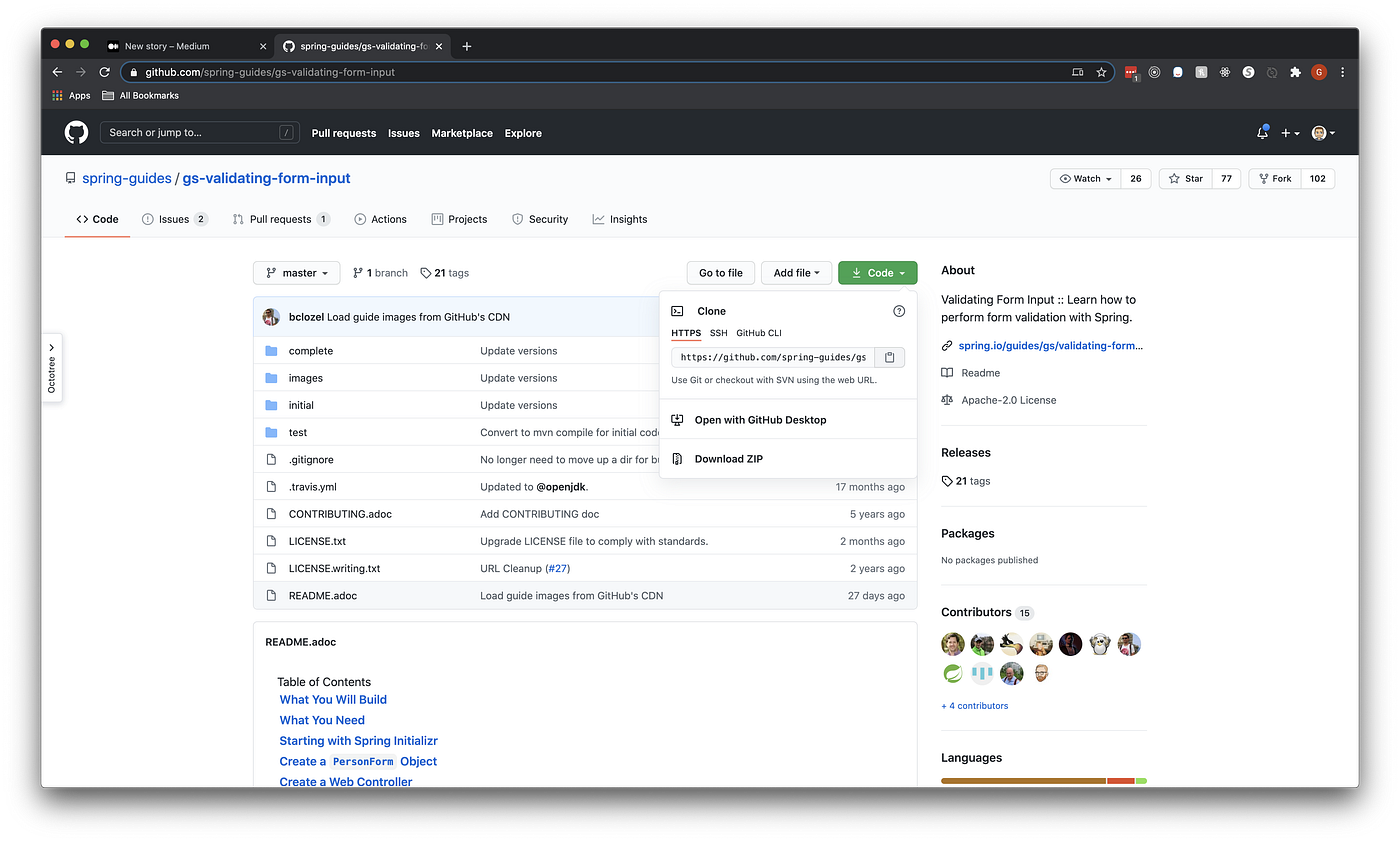Open What You Will Build link
This screenshot has height=842, width=1400.
point(333,700)
